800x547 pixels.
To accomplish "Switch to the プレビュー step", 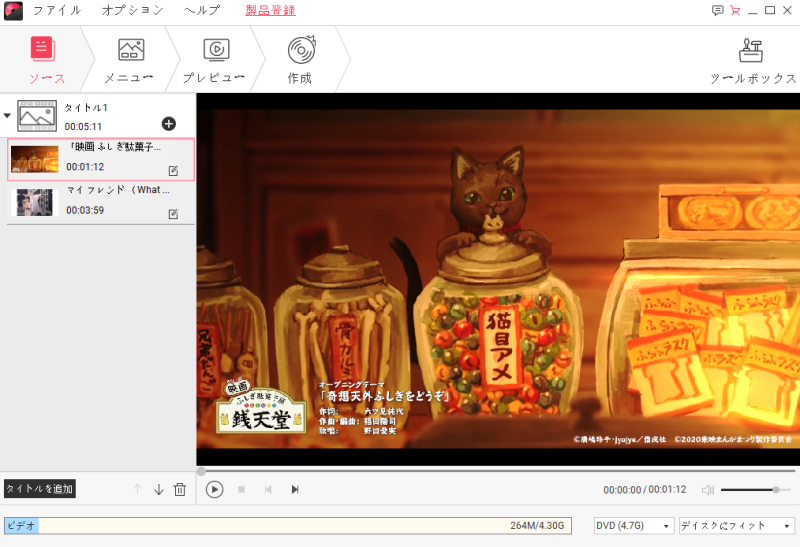I will [x=215, y=59].
